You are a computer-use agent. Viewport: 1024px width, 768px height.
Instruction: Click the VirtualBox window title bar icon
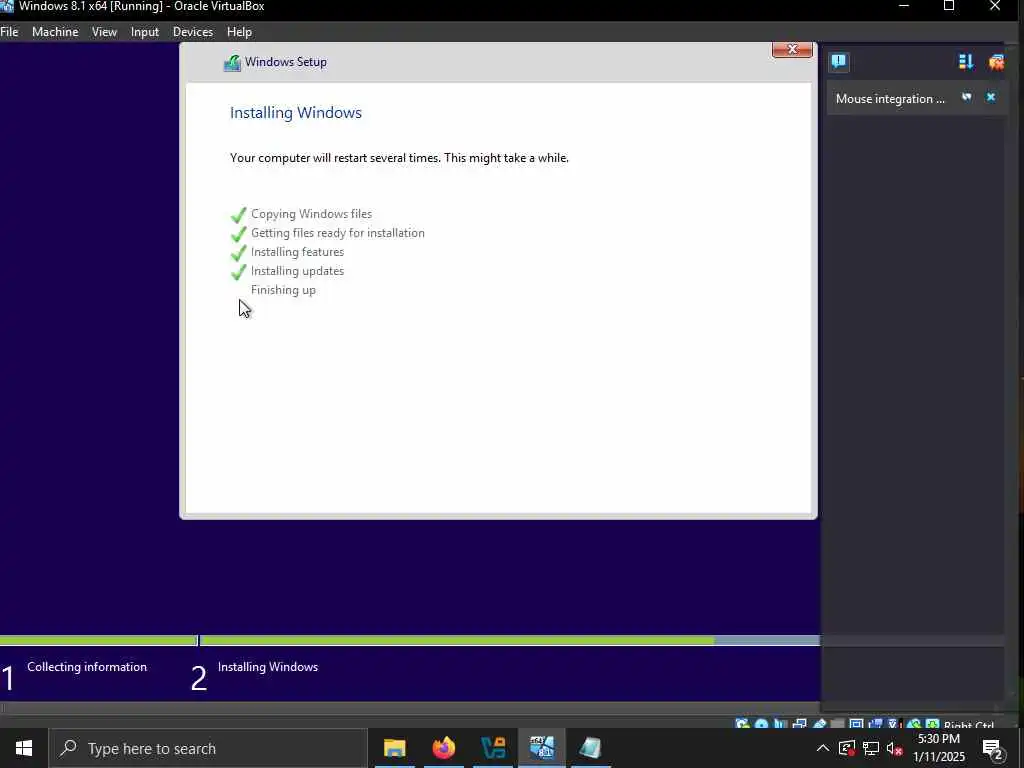[7, 7]
